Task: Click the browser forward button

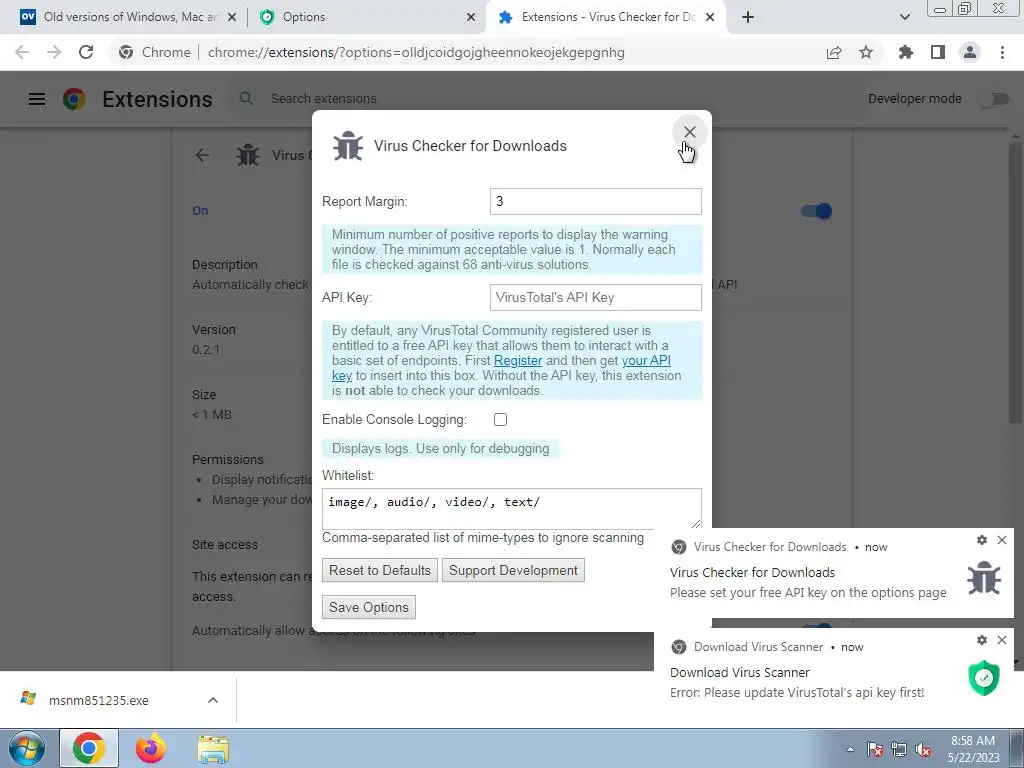Action: (54, 52)
